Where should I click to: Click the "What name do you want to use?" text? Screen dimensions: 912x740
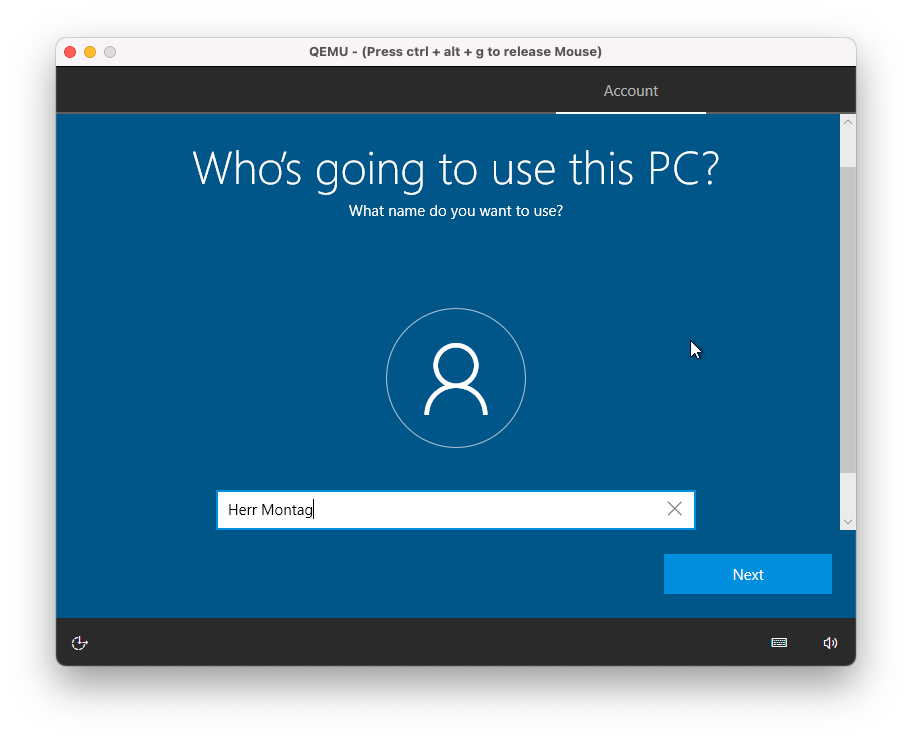456,211
